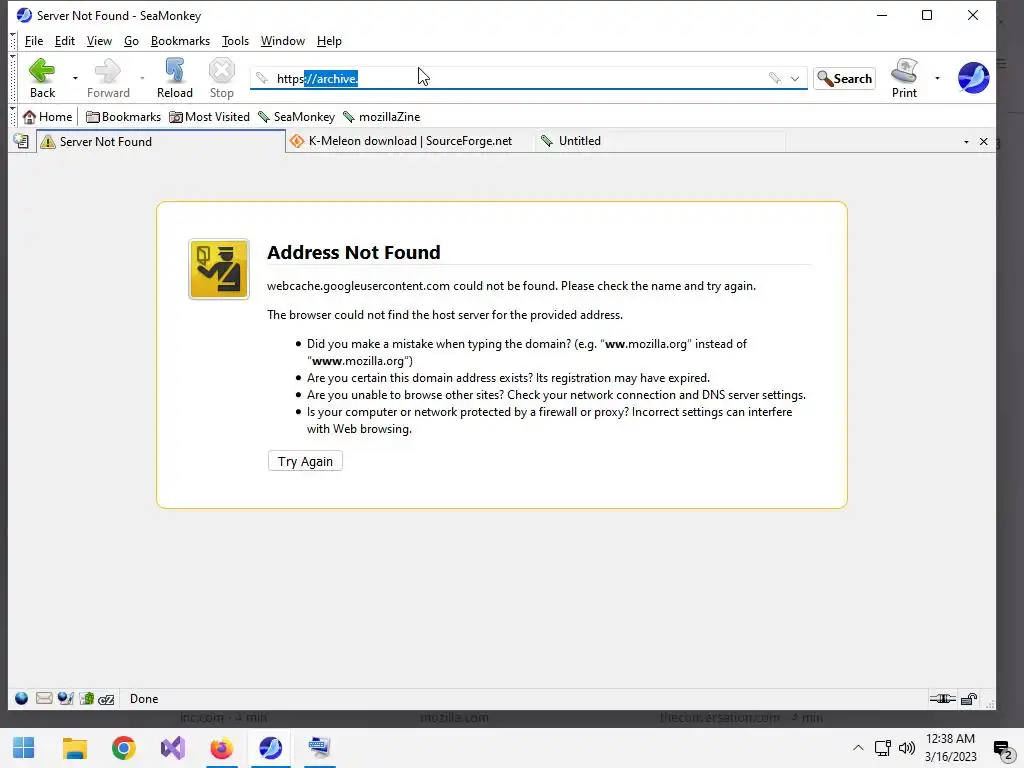Open the Window menu

click(283, 41)
